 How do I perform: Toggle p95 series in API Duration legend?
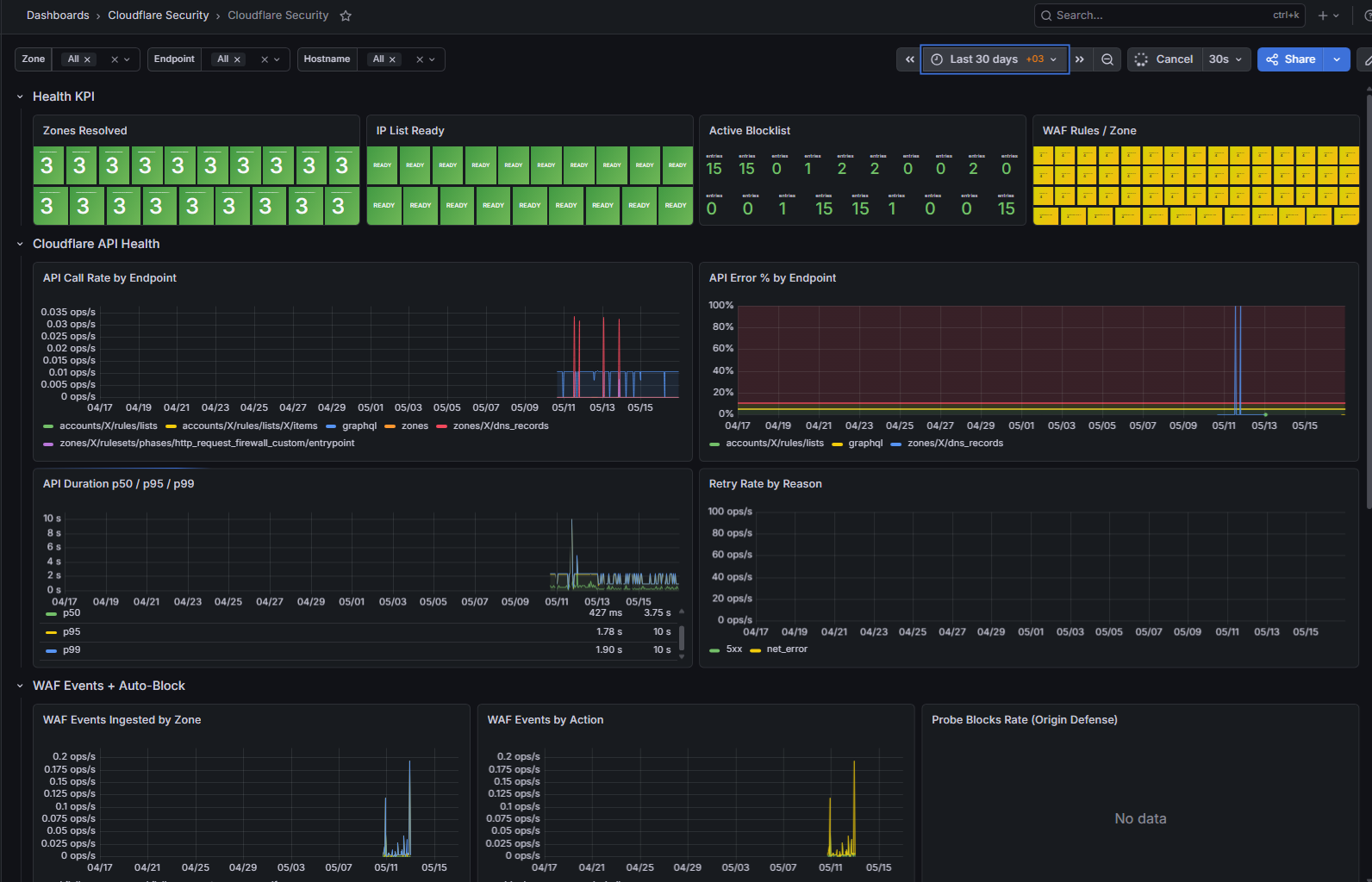click(72, 631)
